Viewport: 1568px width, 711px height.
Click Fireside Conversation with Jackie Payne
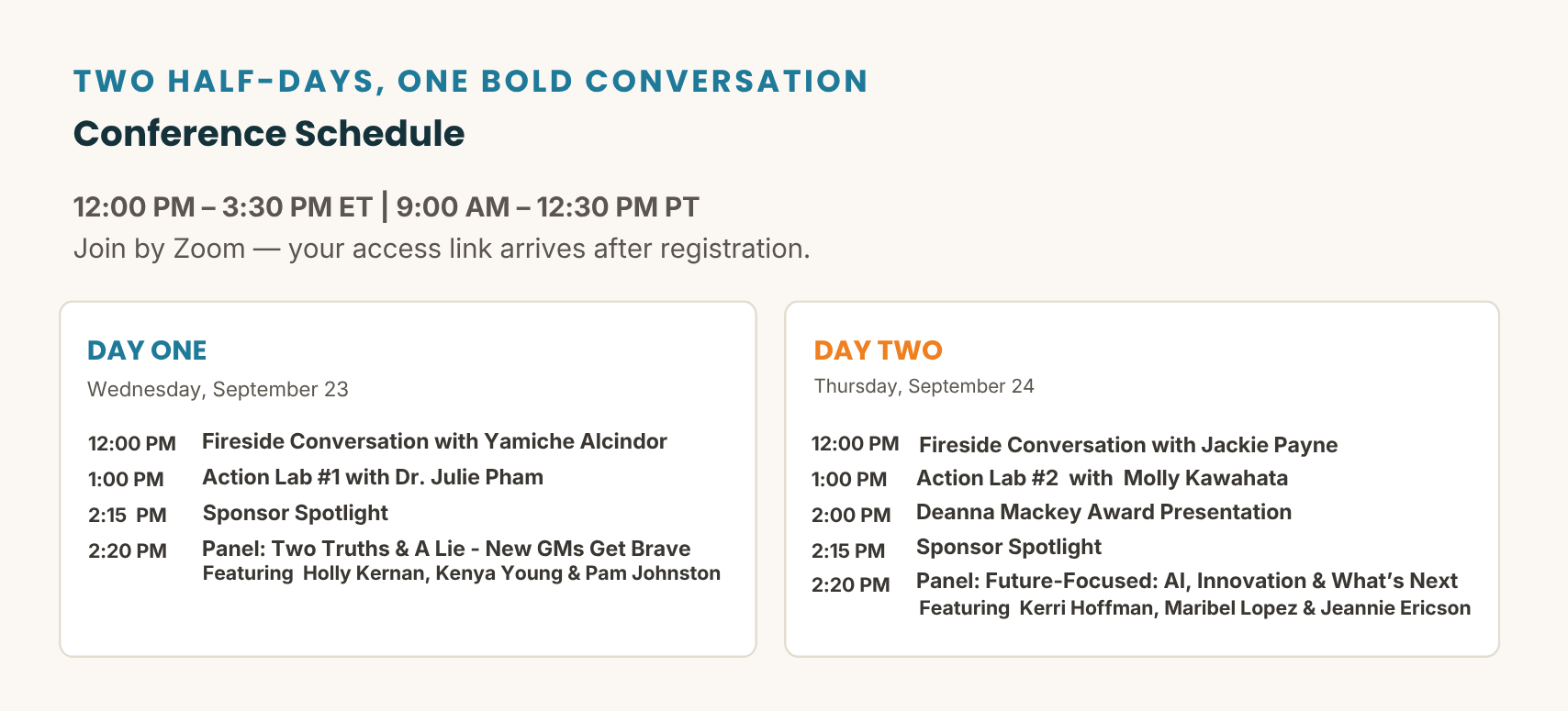point(1128,445)
